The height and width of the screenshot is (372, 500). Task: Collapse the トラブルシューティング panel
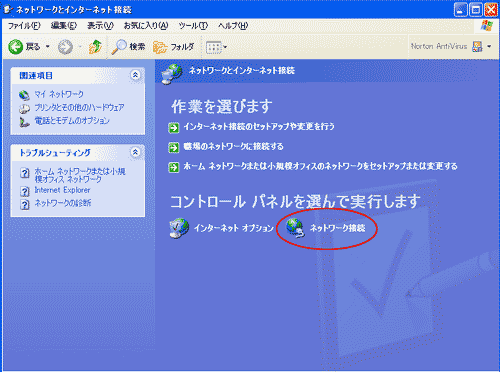tap(135, 152)
